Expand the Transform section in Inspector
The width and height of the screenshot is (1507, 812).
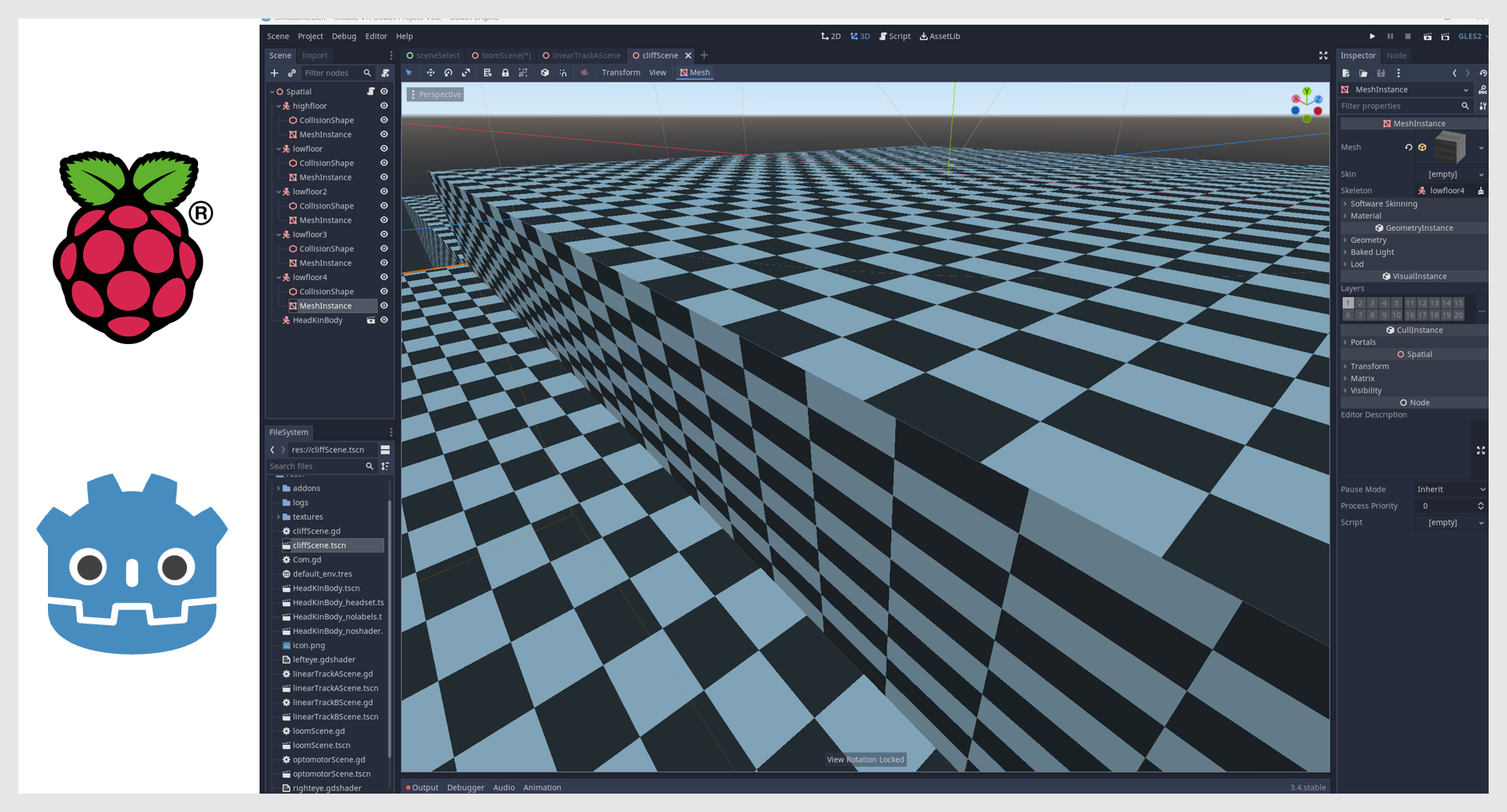tap(1369, 366)
